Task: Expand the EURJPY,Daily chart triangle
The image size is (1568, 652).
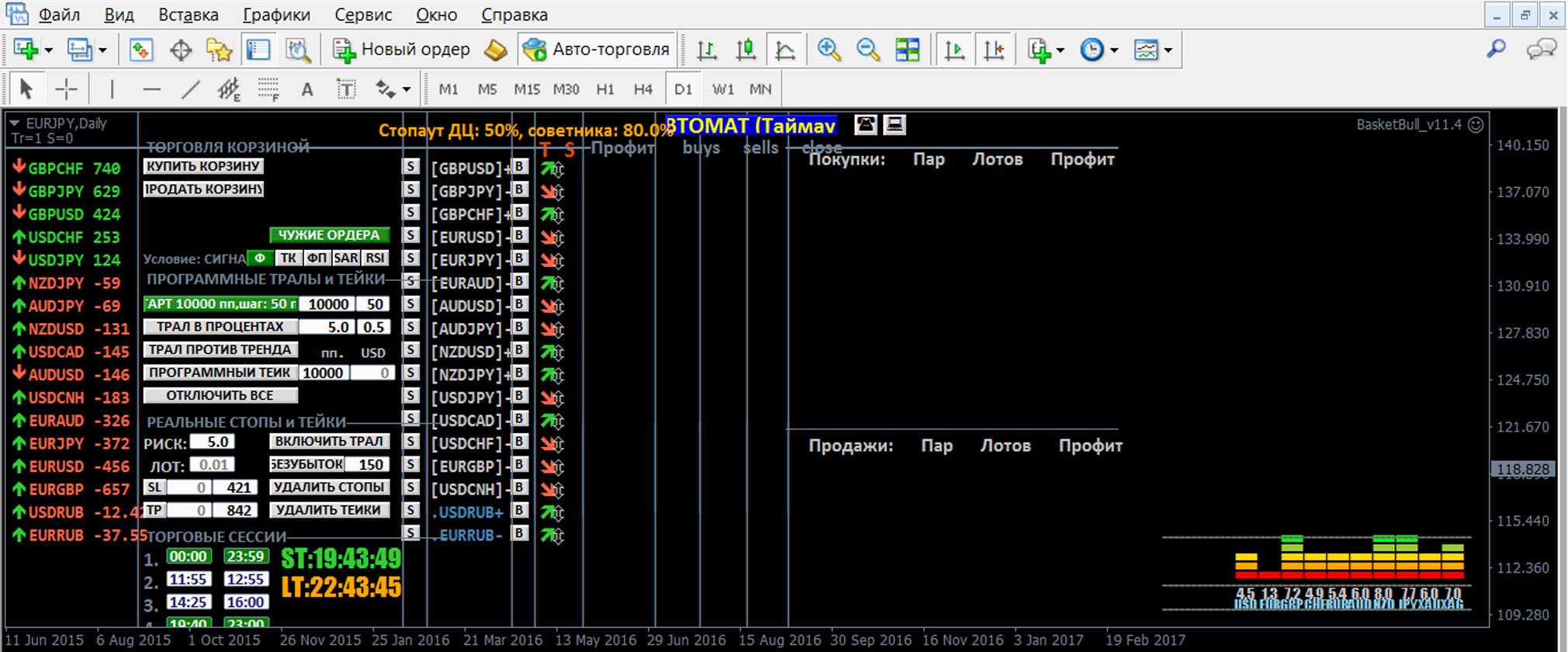Action: coord(14,123)
